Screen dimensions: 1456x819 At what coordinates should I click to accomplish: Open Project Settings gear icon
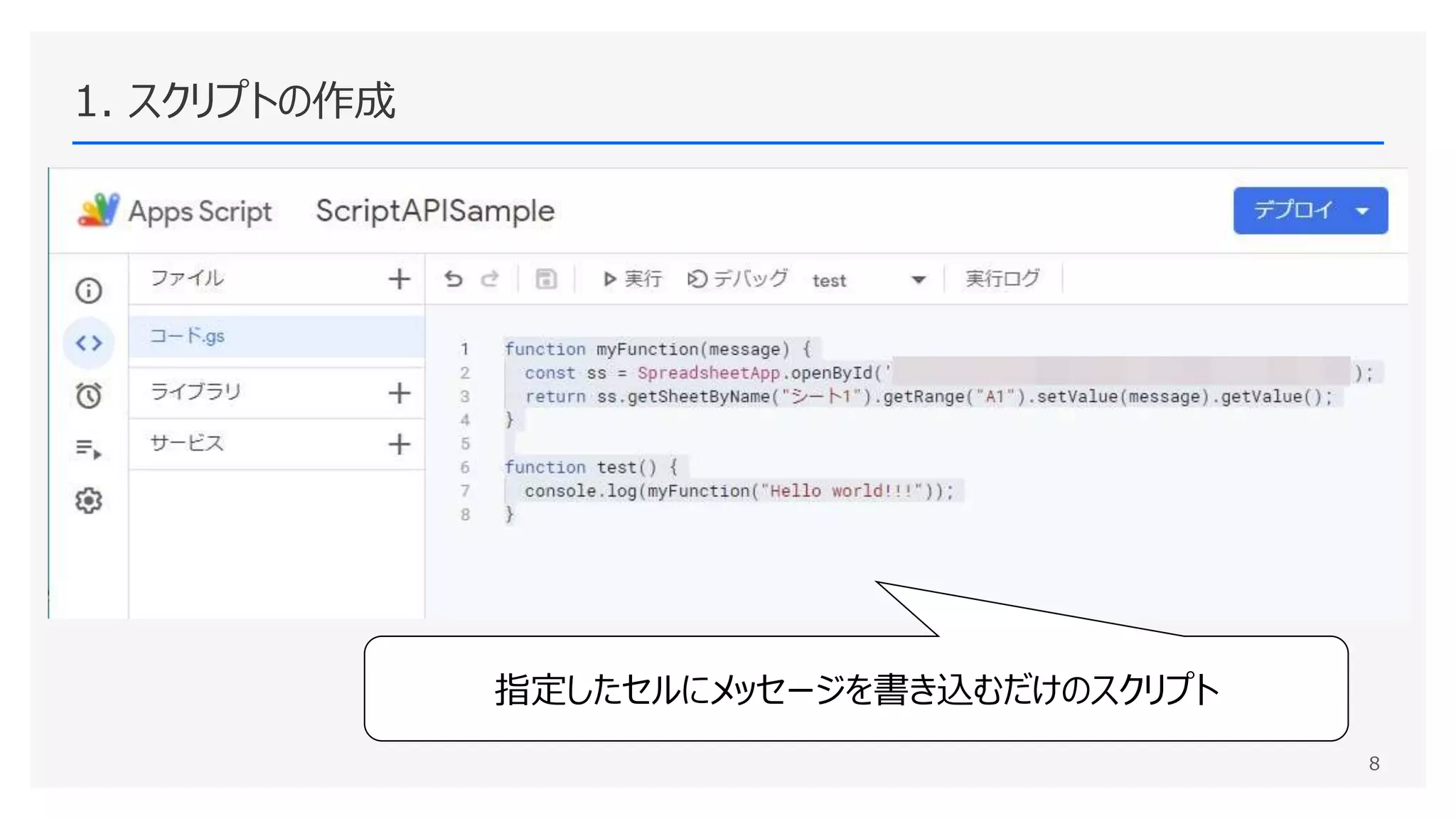tap(89, 501)
